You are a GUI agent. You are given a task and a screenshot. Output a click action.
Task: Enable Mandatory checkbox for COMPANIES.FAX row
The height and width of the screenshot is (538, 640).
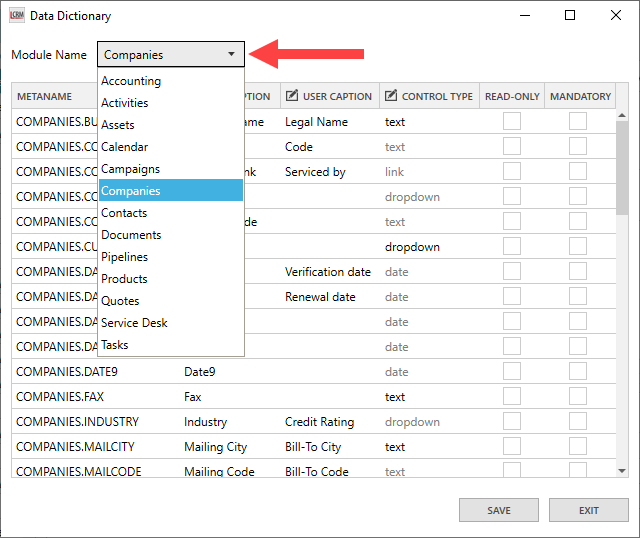pyautogui.click(x=578, y=397)
